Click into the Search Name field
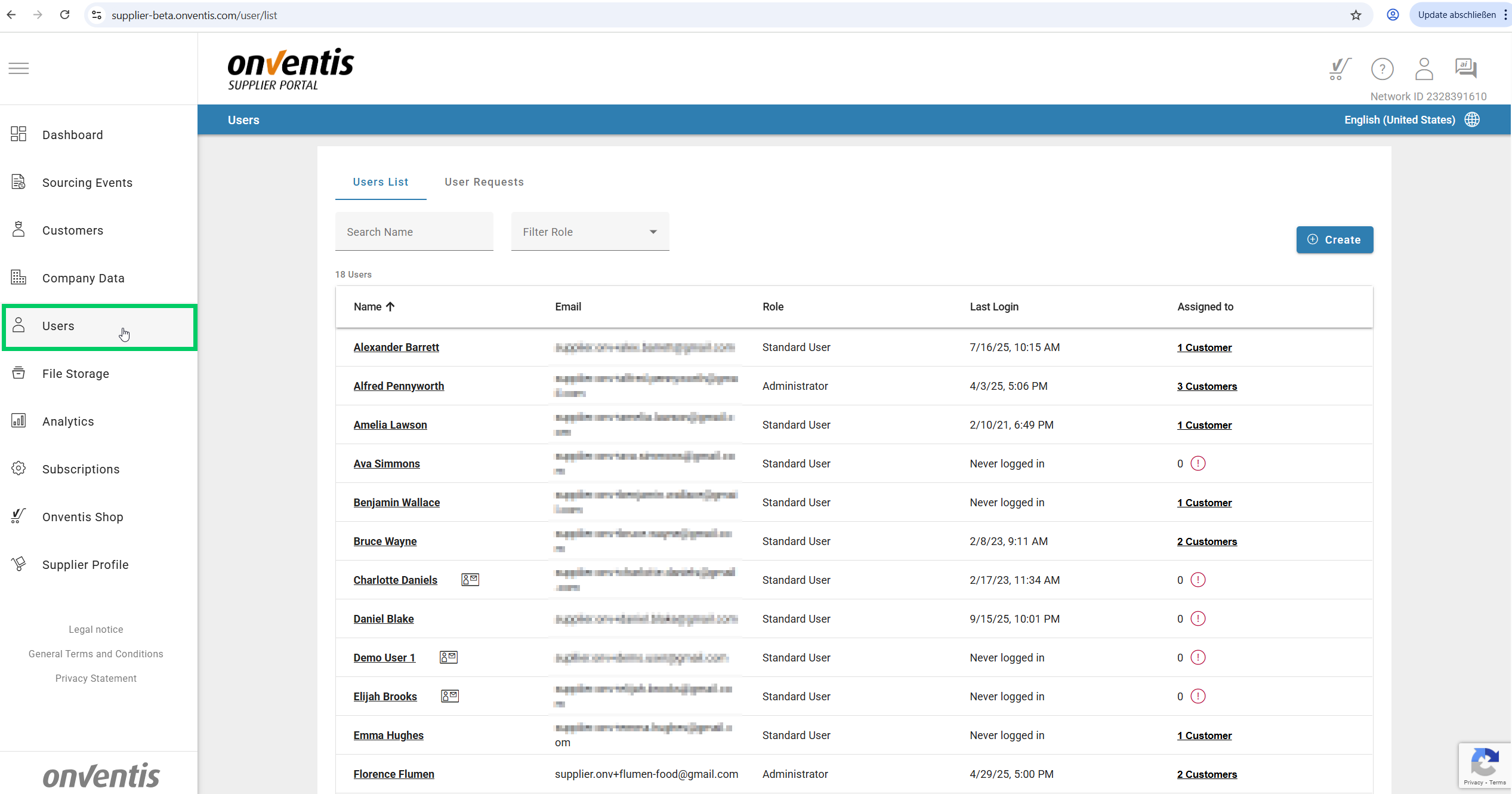1512x794 pixels. [414, 232]
